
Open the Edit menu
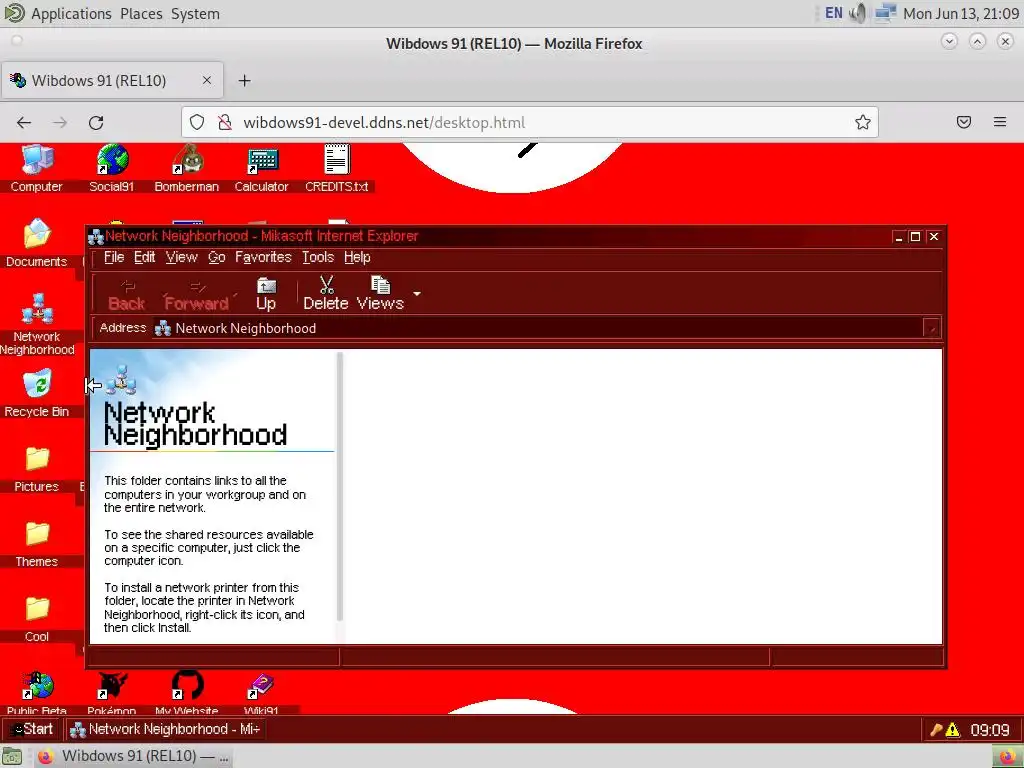point(144,257)
